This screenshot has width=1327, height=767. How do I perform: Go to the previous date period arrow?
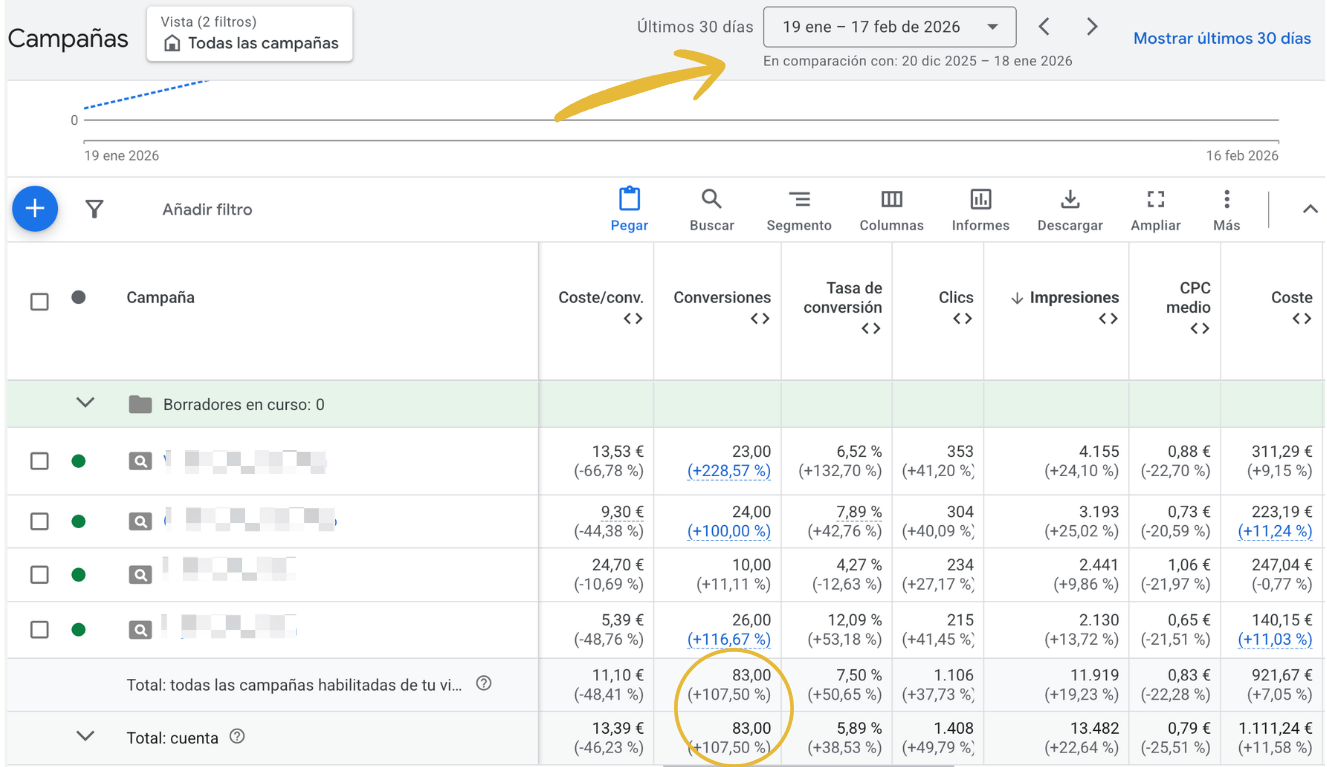1044,27
